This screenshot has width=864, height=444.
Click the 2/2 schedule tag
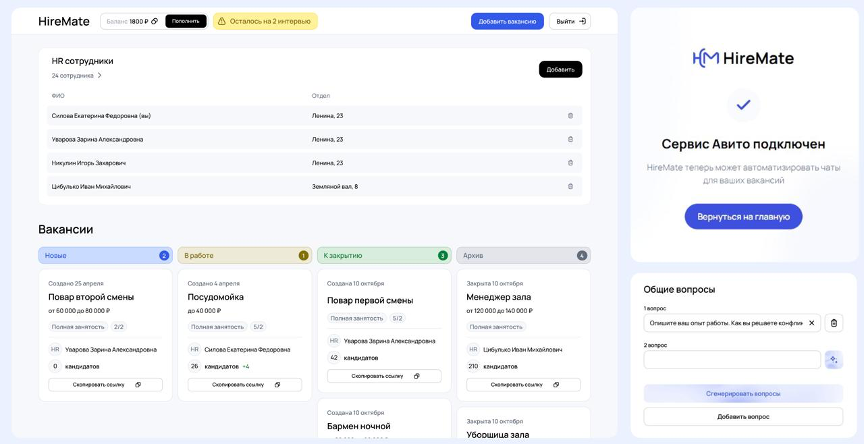tap(118, 327)
